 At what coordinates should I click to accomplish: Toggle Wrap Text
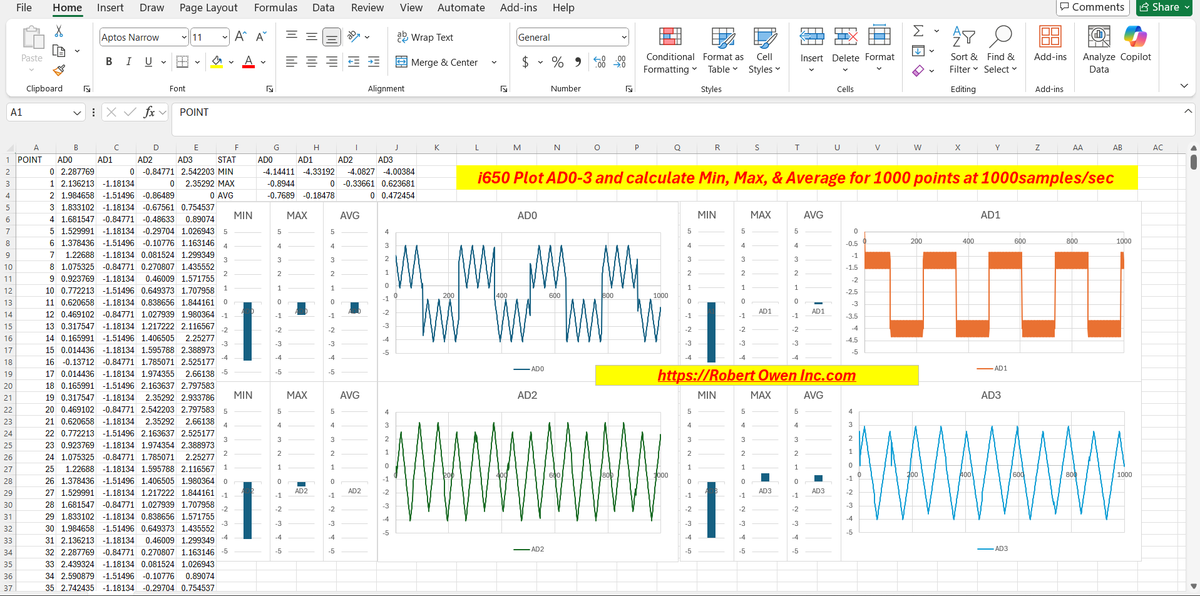pos(425,37)
